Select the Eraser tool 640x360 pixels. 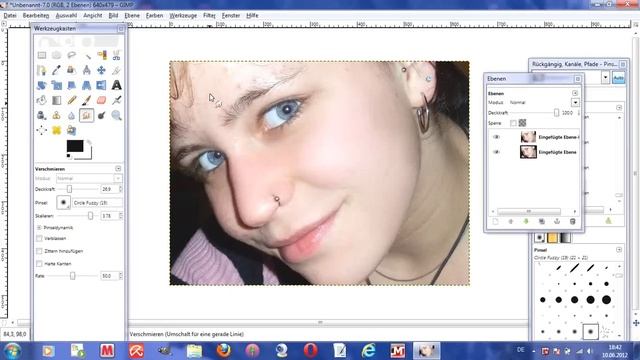pyautogui.click(x=102, y=100)
